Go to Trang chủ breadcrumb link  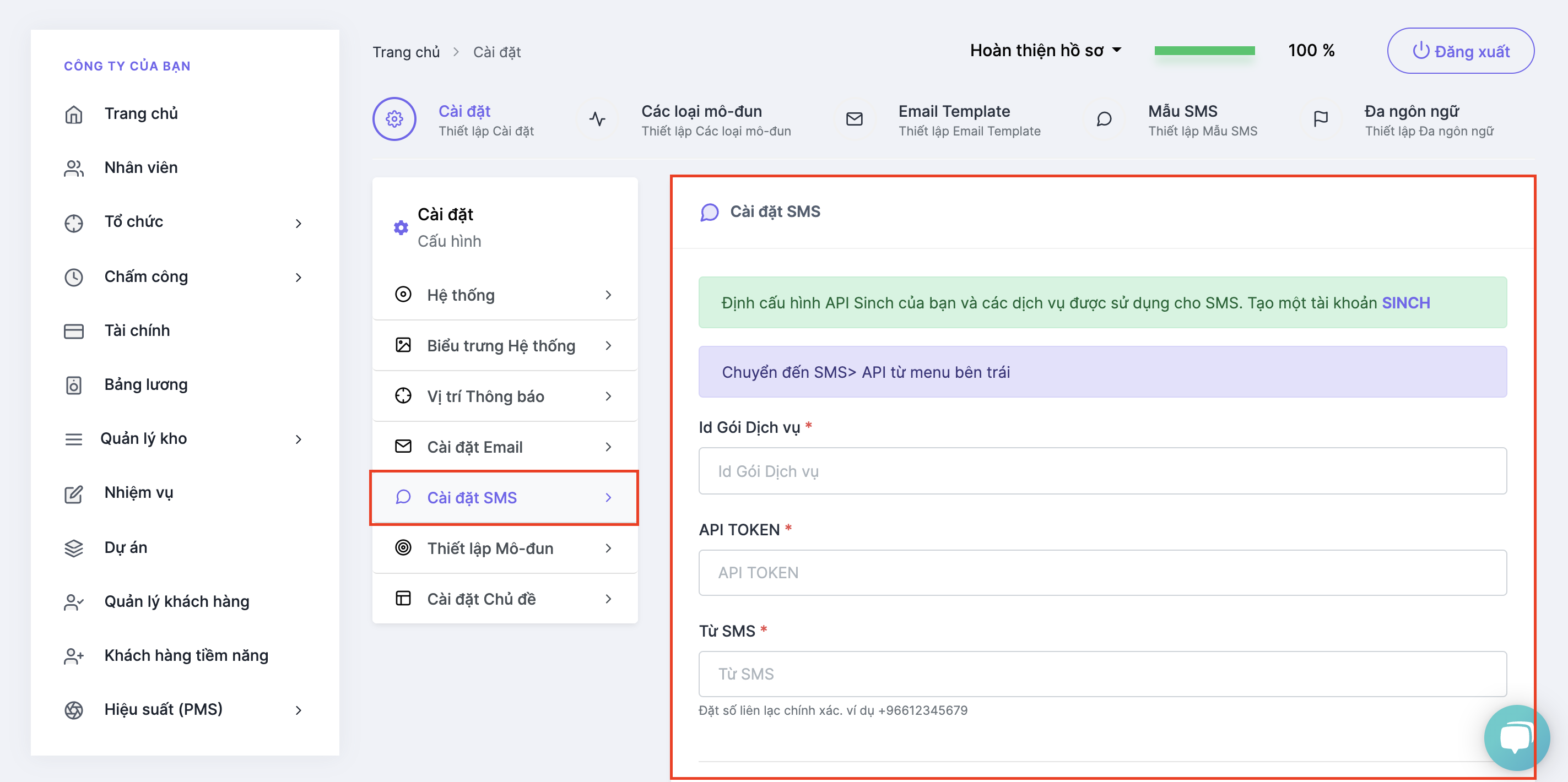pyautogui.click(x=406, y=52)
